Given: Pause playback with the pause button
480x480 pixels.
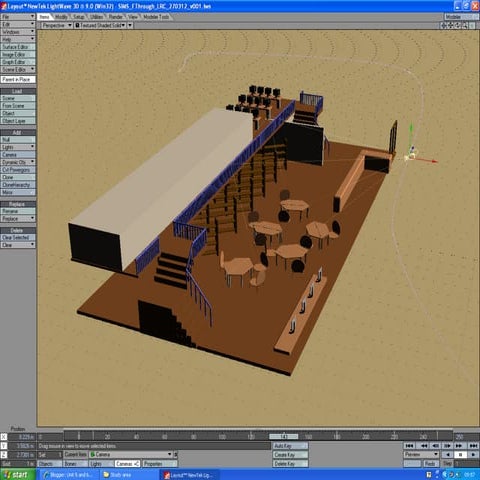Looking at the screenshot, I should click(x=460, y=454).
